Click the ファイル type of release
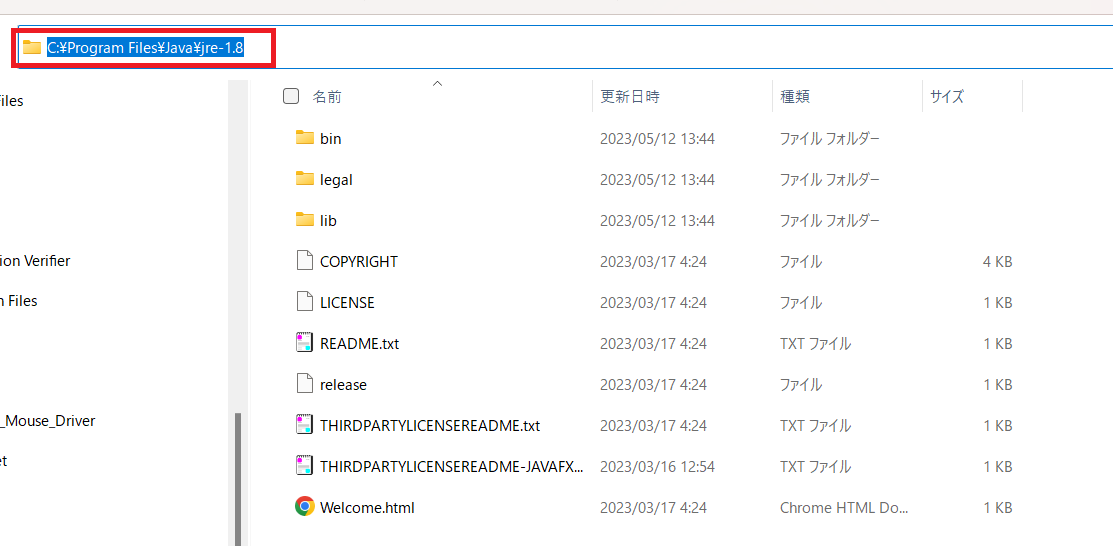The height and width of the screenshot is (546, 1113). (x=801, y=385)
